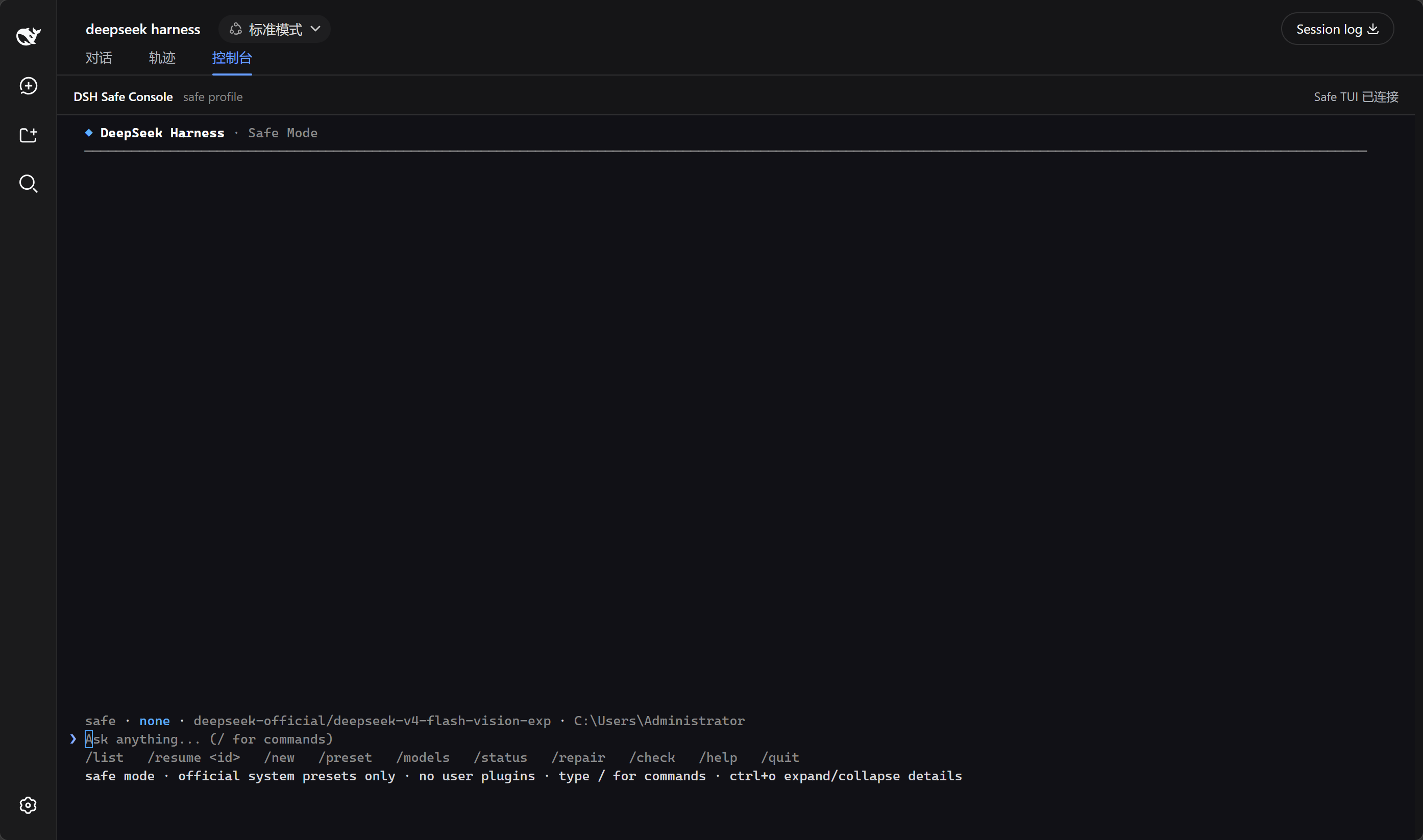Viewport: 1423px width, 840px height.
Task: Click the DeepSeek whale logo icon
Action: [28, 36]
